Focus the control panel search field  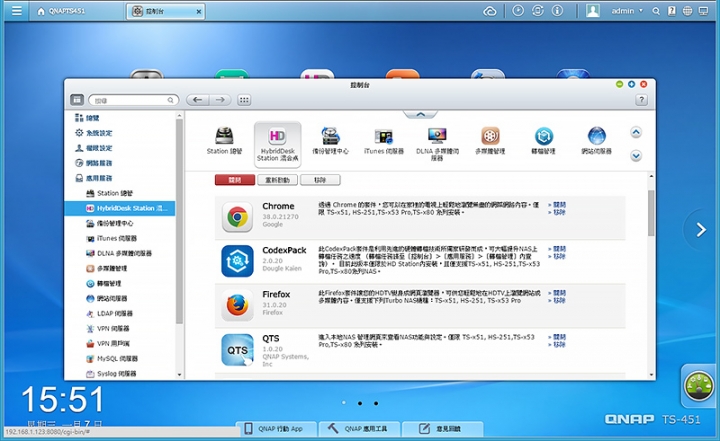click(x=133, y=100)
